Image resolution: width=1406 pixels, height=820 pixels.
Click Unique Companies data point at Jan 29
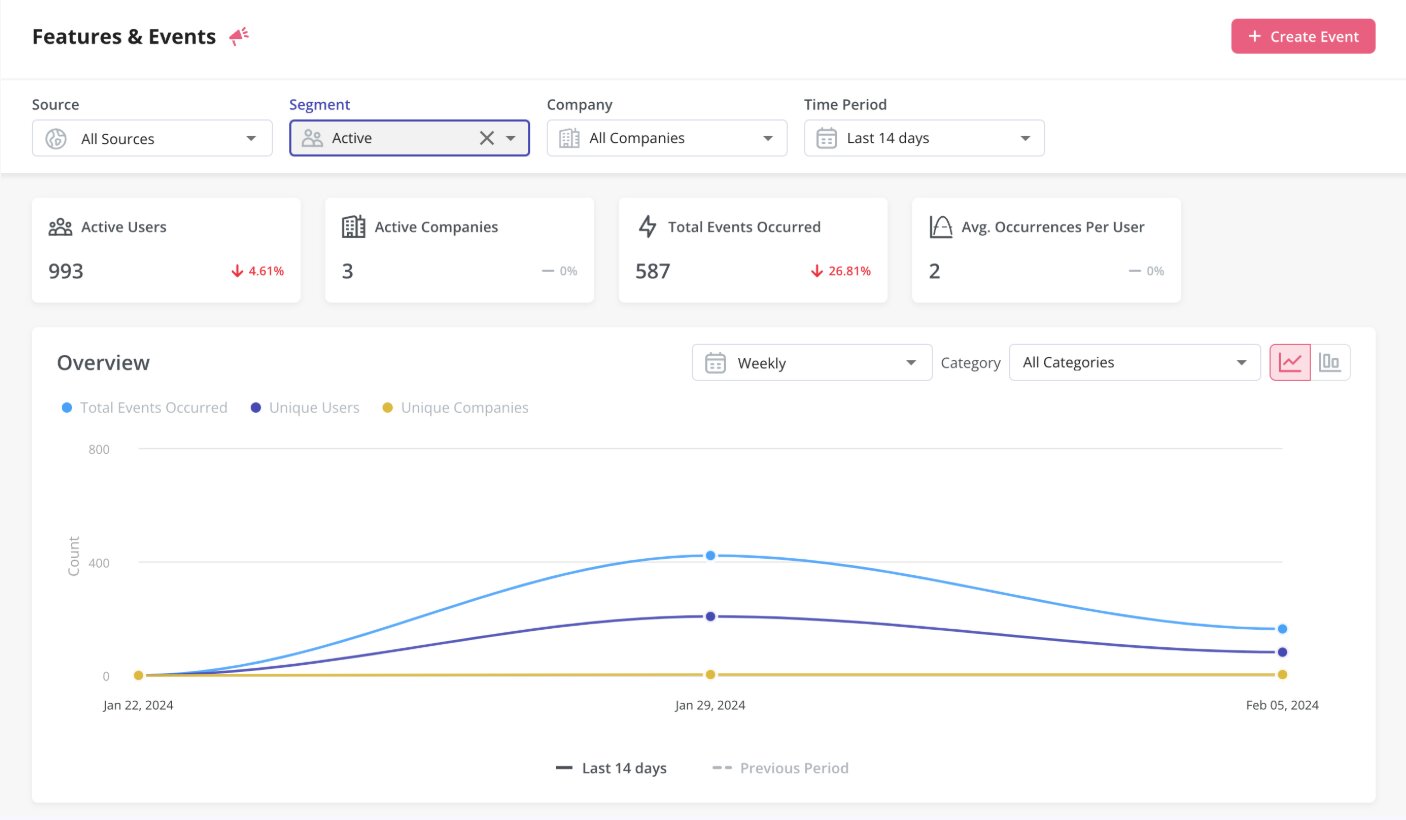point(710,674)
